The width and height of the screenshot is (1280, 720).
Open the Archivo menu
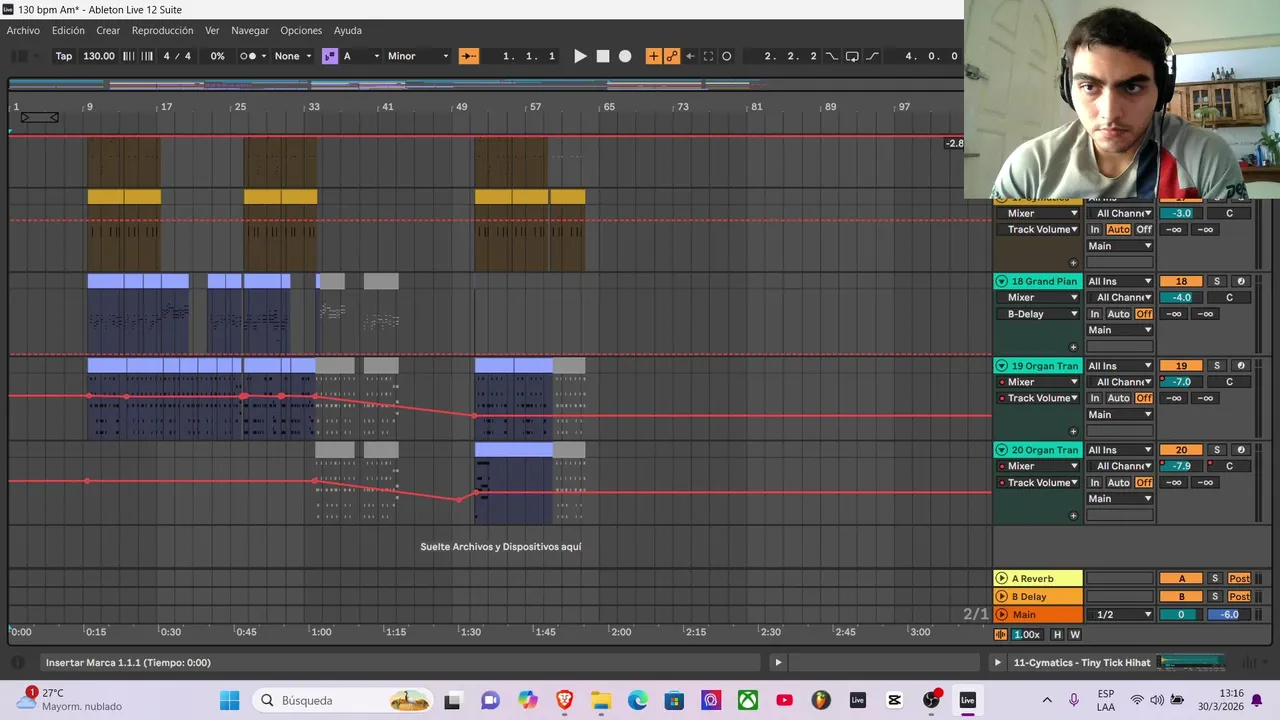click(23, 30)
